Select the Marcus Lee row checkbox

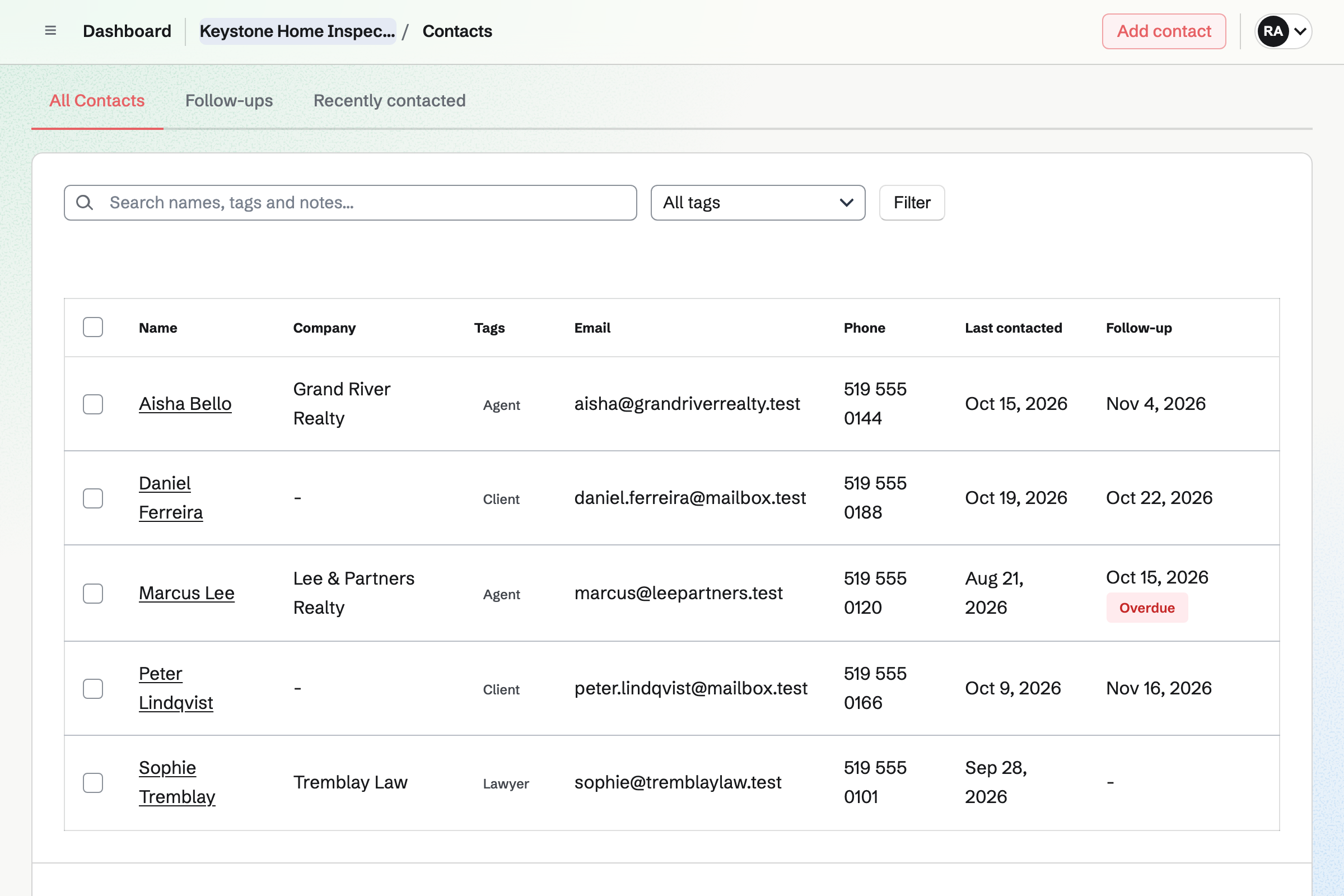[x=92, y=593]
